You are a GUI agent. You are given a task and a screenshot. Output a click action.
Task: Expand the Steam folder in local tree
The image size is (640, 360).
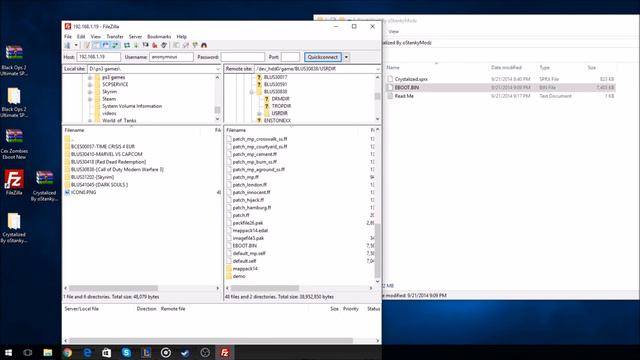click(x=90, y=99)
